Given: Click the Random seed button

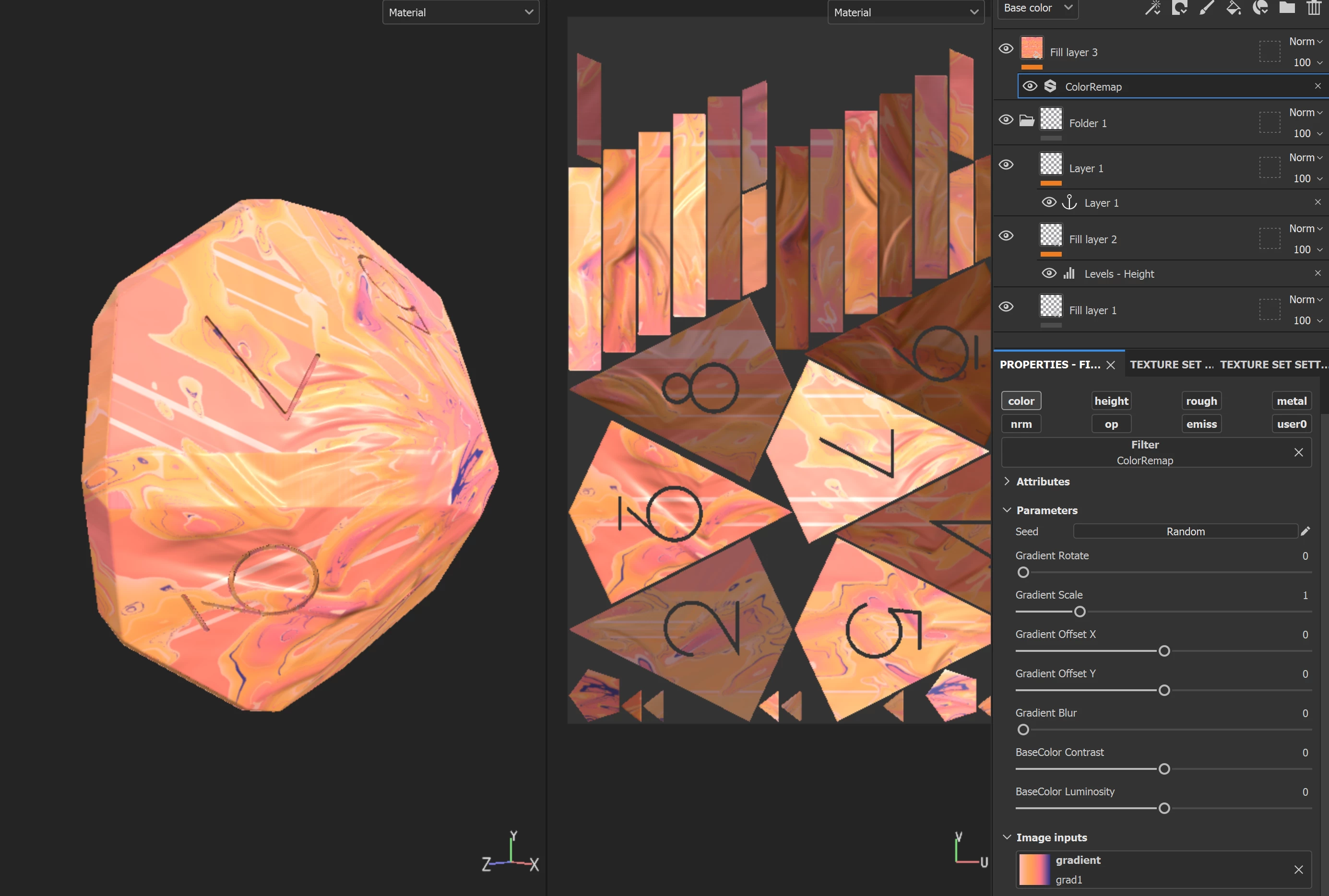Looking at the screenshot, I should [x=1185, y=531].
